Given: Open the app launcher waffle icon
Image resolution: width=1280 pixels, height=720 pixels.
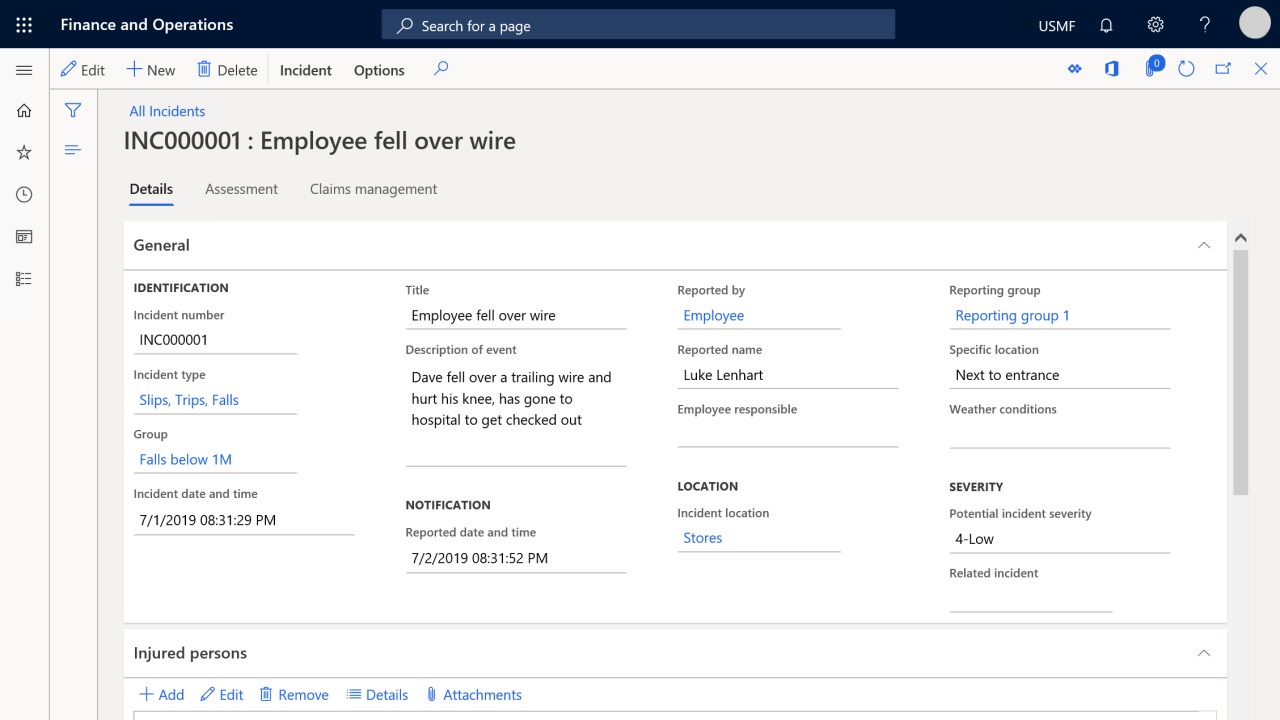Looking at the screenshot, I should [24, 25].
